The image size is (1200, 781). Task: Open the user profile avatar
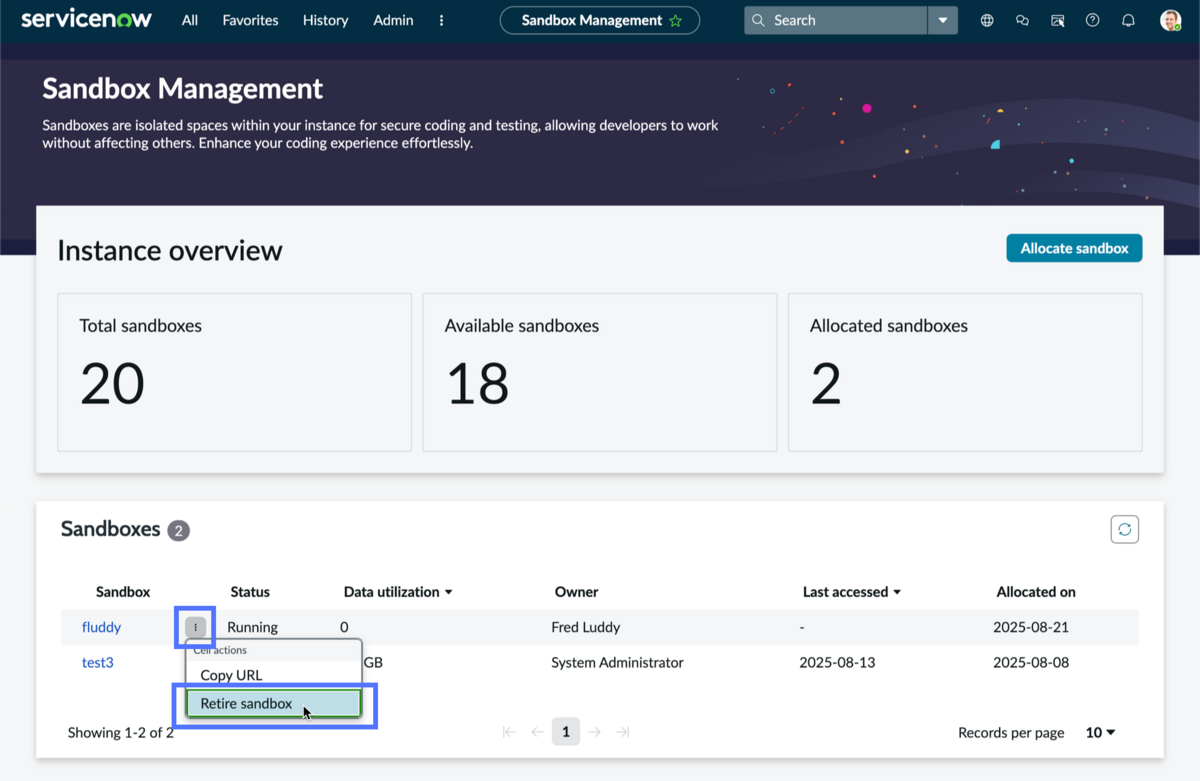[1171, 20]
